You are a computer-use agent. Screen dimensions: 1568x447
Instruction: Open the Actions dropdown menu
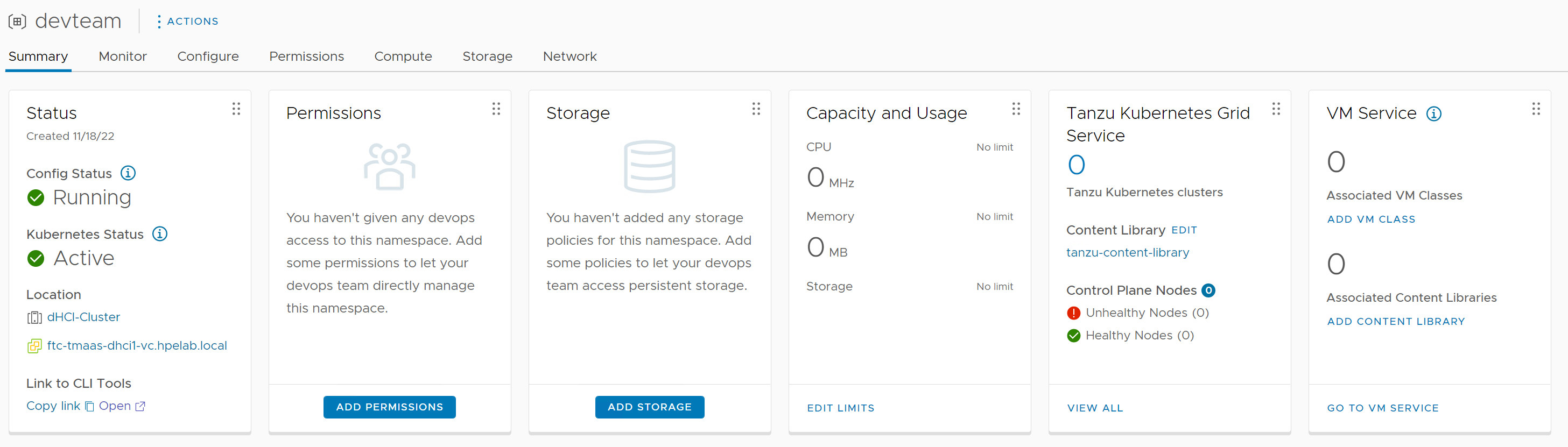pyautogui.click(x=187, y=22)
